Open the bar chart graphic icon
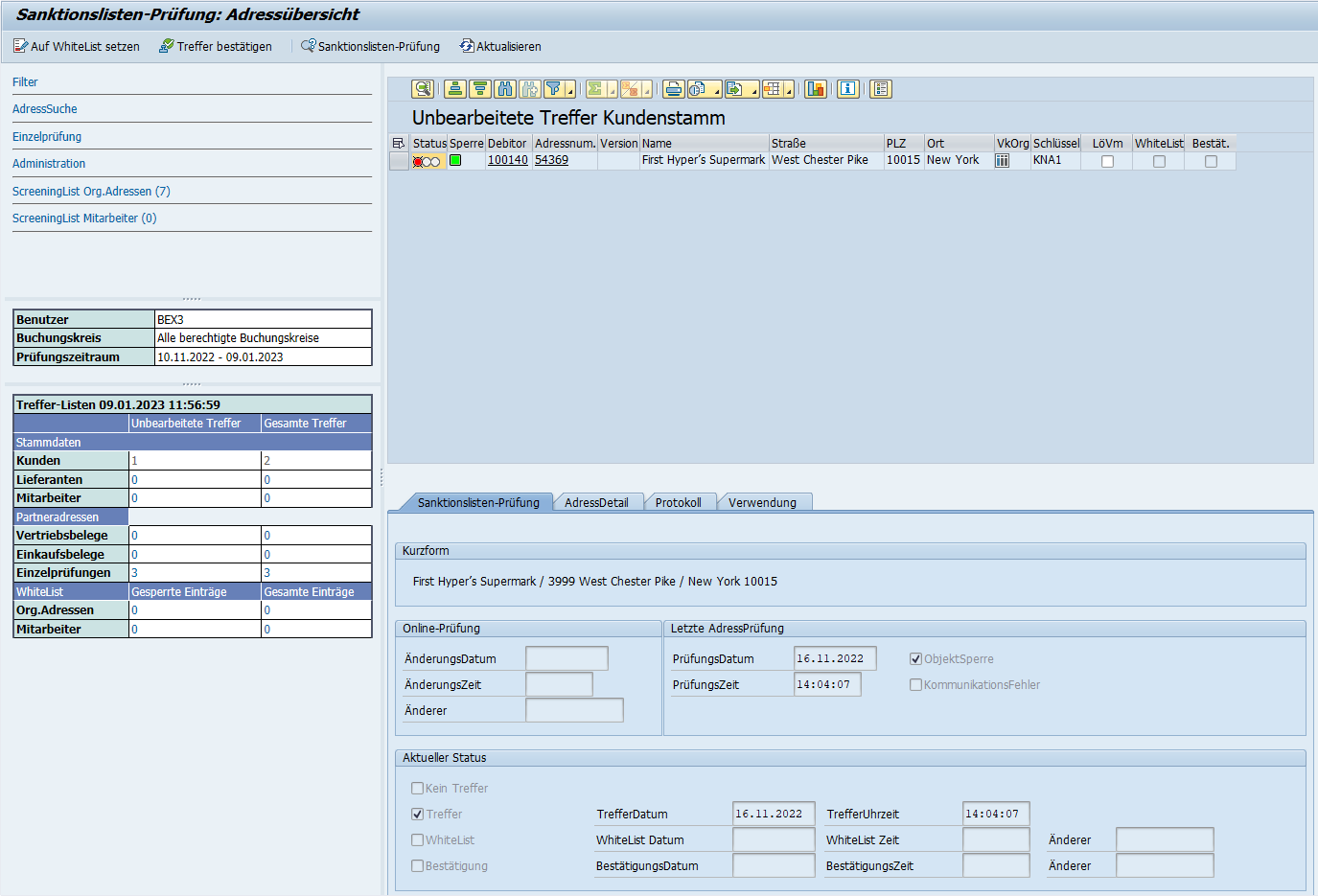The width and height of the screenshot is (1318, 896). (816, 89)
